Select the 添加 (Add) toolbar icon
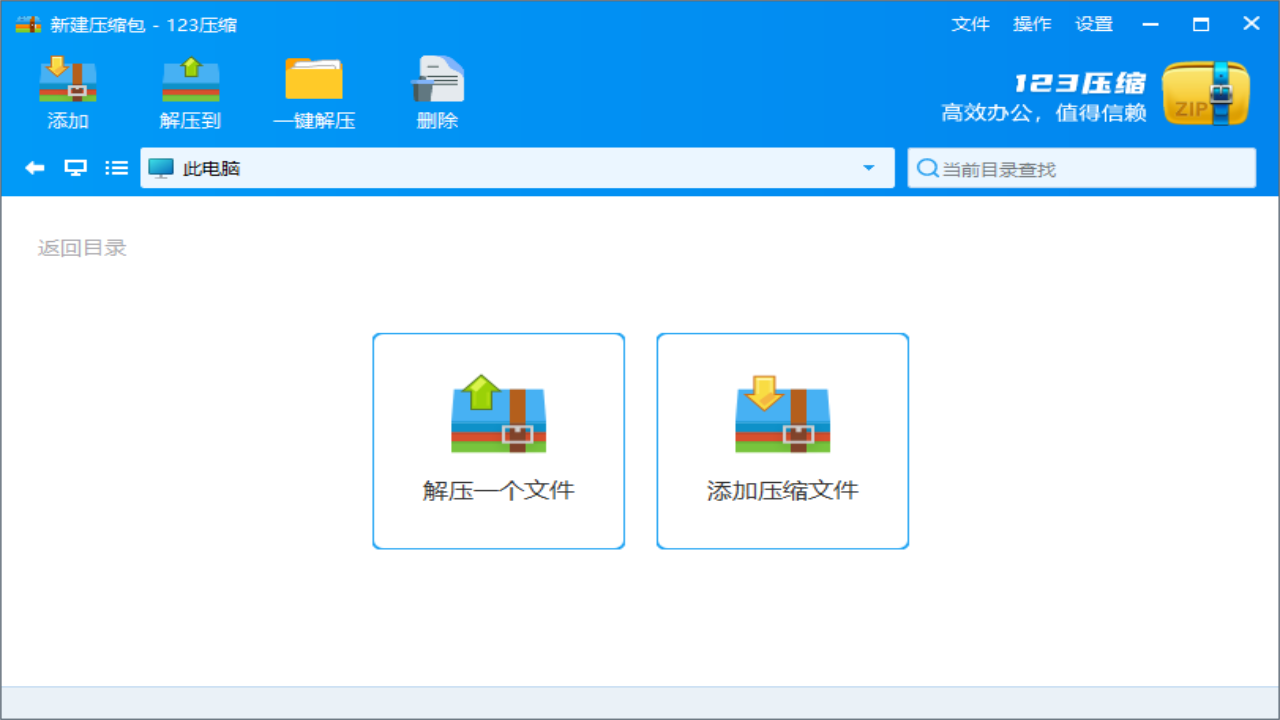Viewport: 1280px width, 720px height. pyautogui.click(x=66, y=90)
